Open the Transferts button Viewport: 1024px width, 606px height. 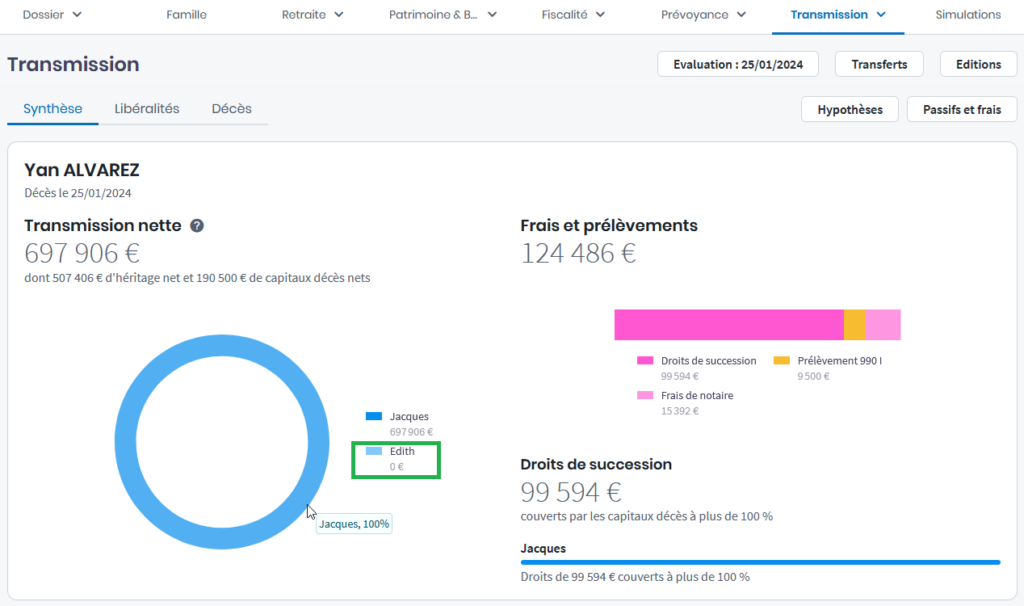tap(879, 64)
